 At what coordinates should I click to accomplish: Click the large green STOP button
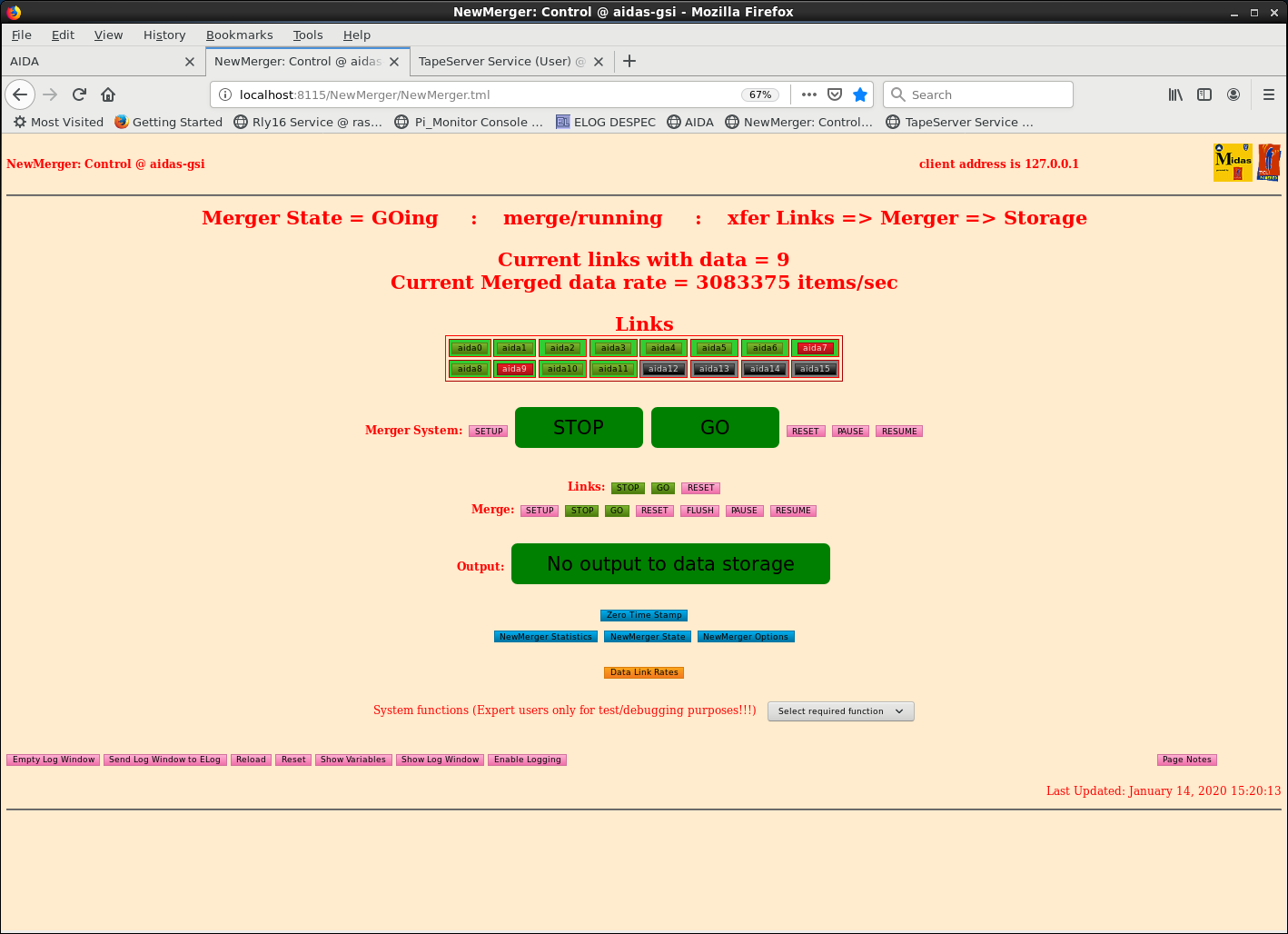point(579,427)
